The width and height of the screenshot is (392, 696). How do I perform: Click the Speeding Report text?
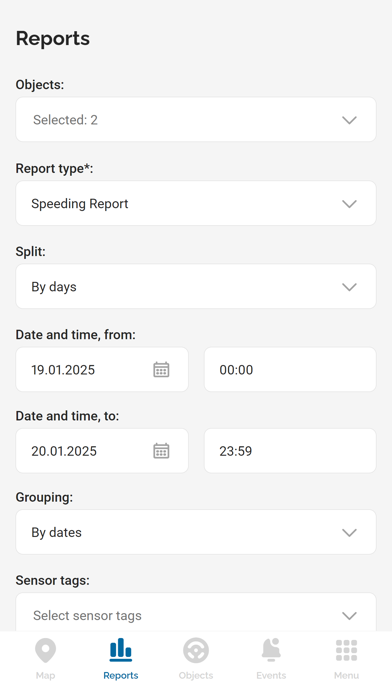[80, 204]
